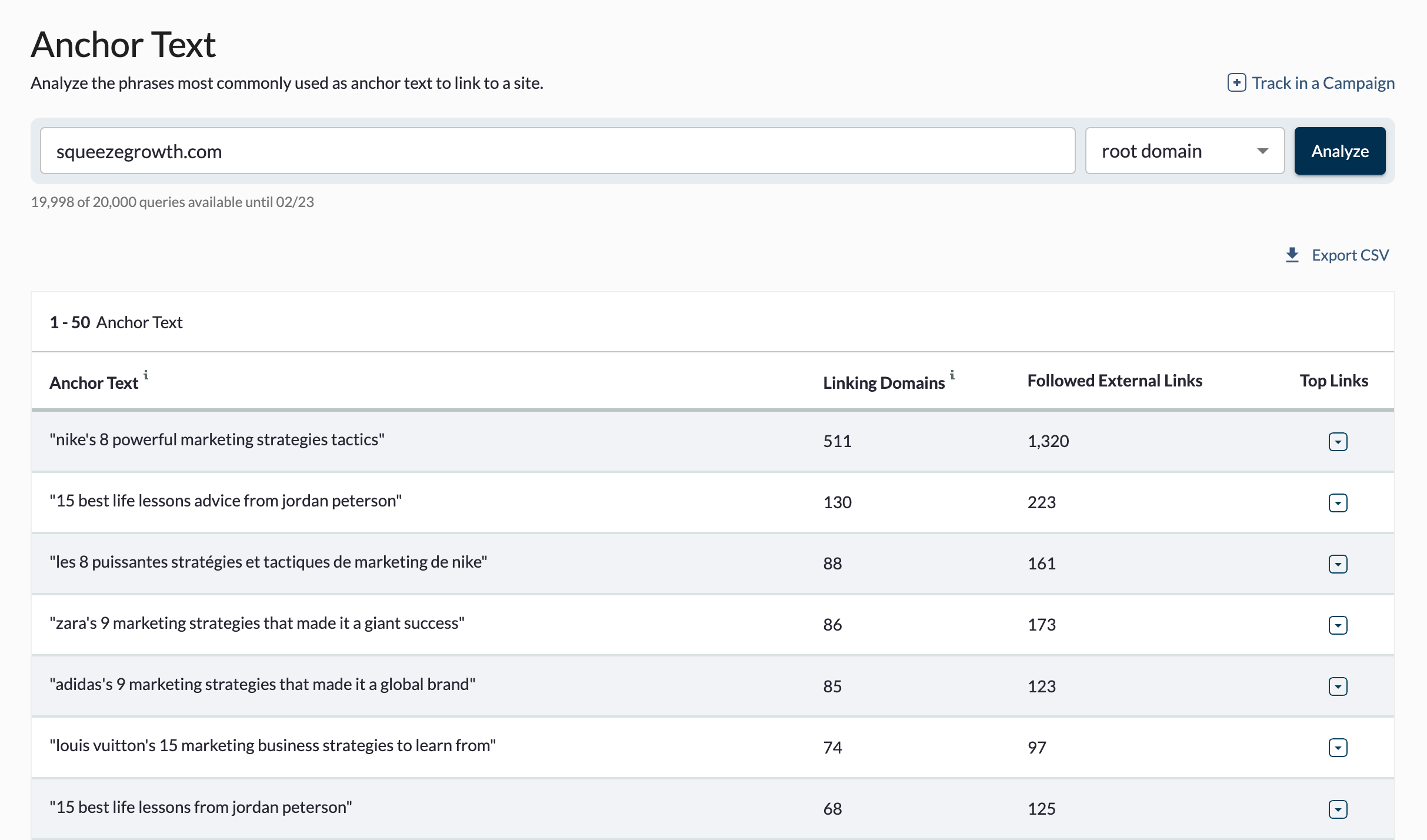
Task: Open the Track in a Campaign link
Action: click(1323, 83)
